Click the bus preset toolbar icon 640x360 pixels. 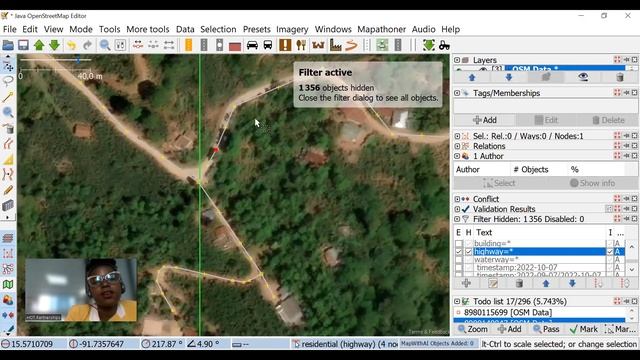pyautogui.click(x=268, y=45)
